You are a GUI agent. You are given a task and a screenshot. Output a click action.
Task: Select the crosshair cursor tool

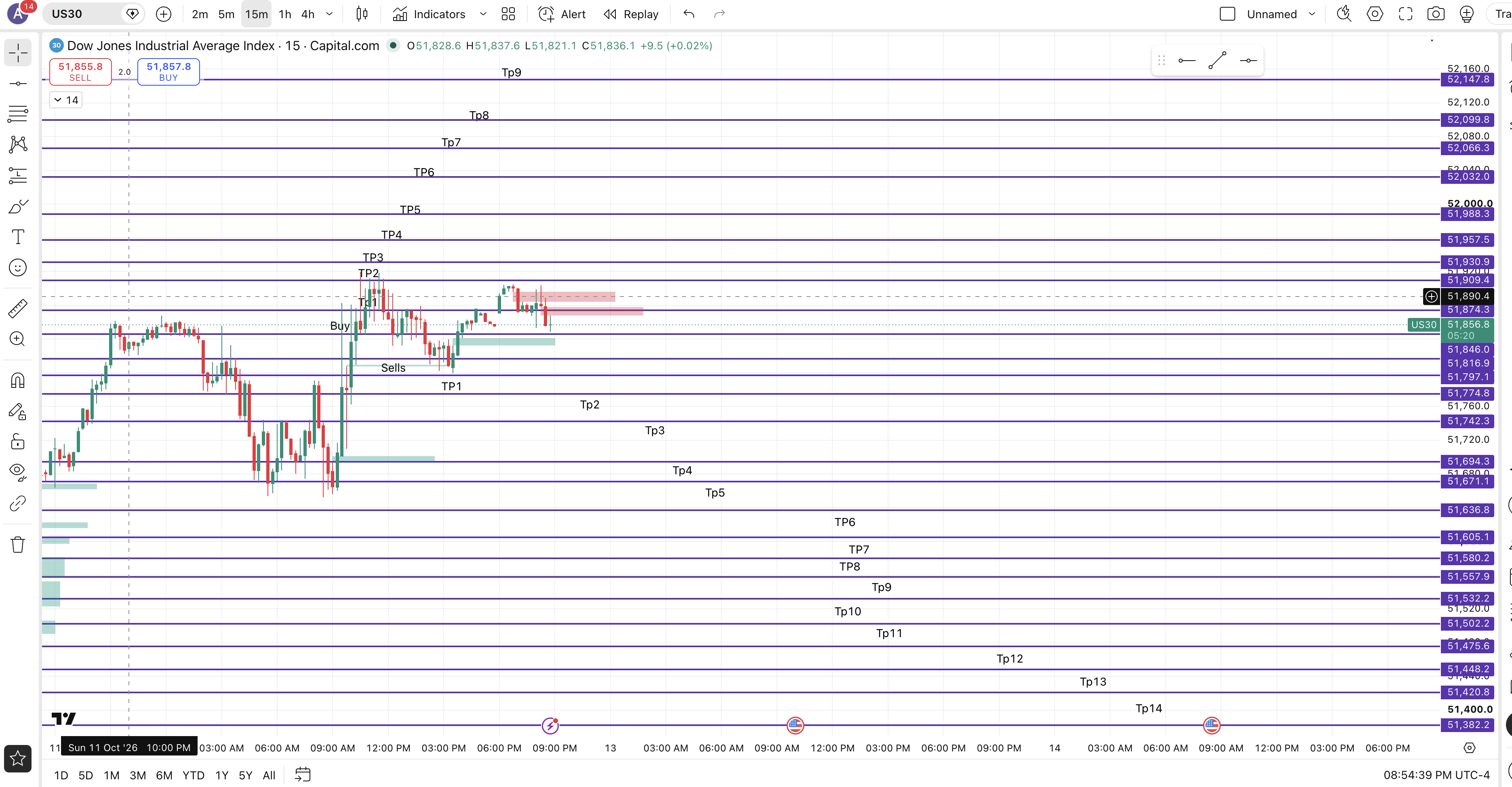click(x=18, y=53)
